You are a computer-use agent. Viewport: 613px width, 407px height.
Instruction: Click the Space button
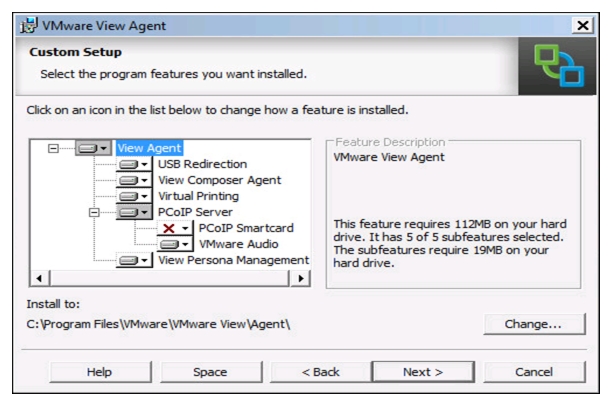[211, 372]
